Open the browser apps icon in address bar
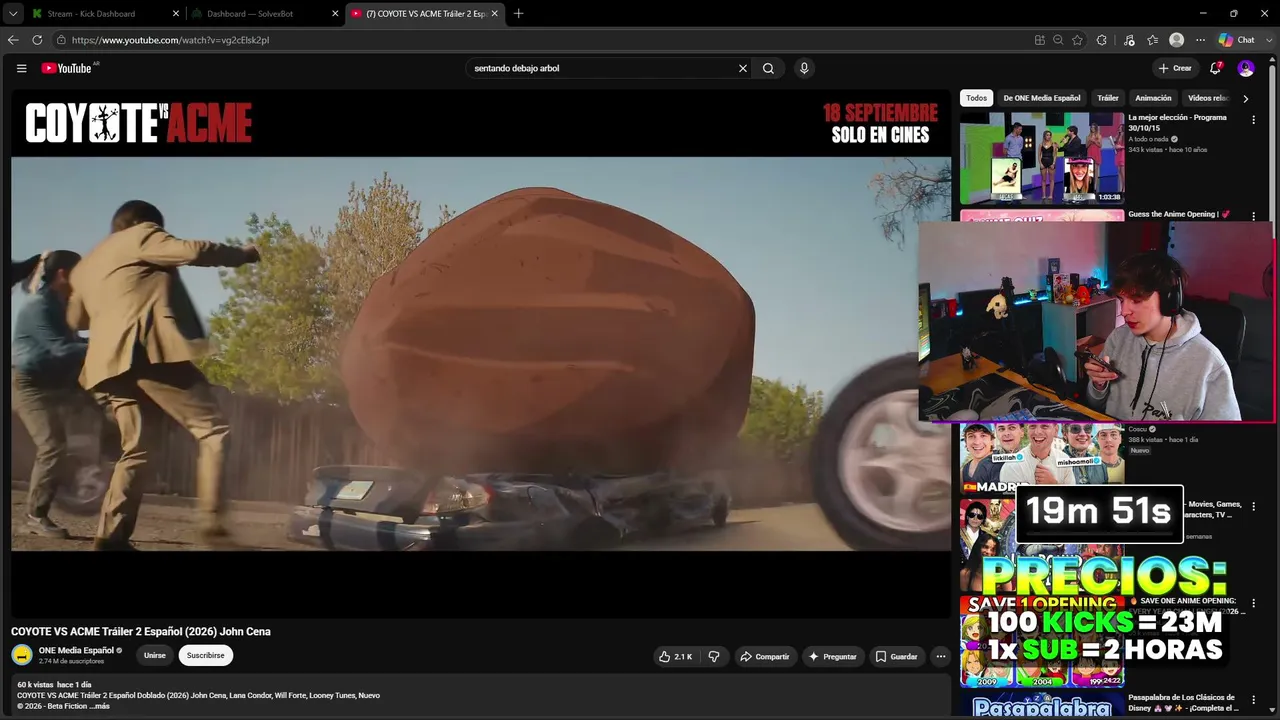The width and height of the screenshot is (1280, 720). 1040,40
